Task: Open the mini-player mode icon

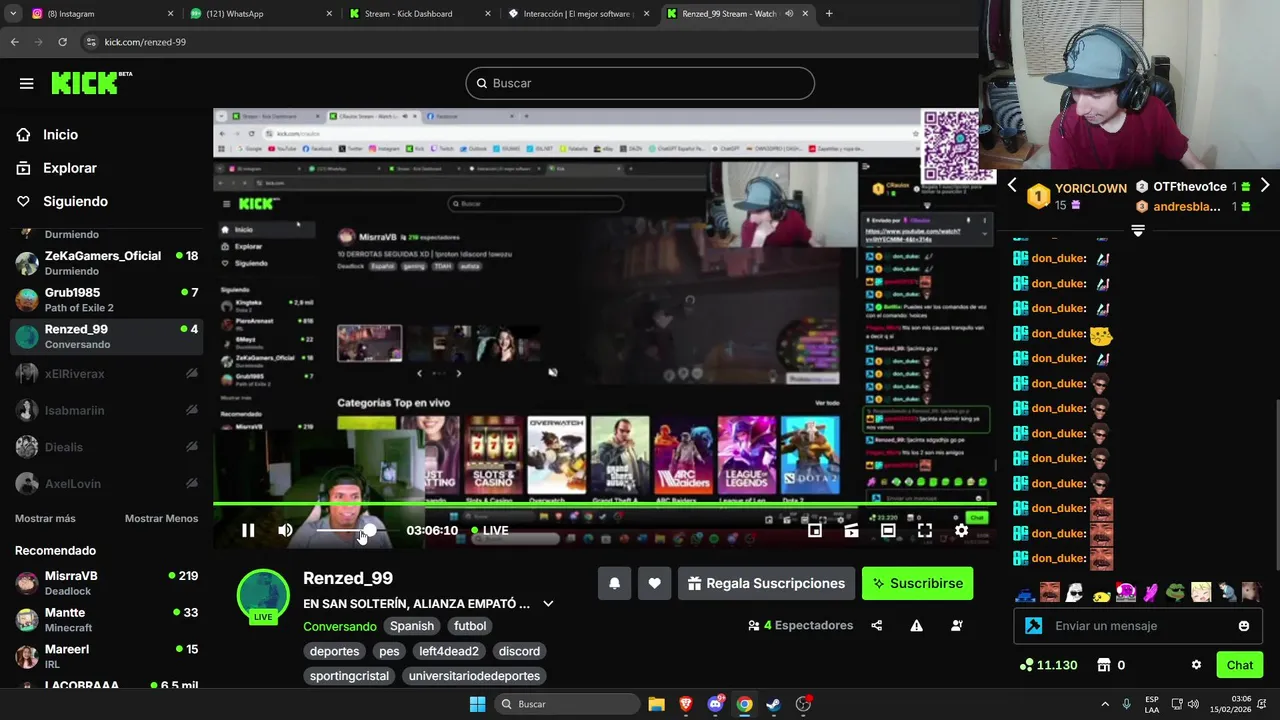Action: (x=815, y=531)
